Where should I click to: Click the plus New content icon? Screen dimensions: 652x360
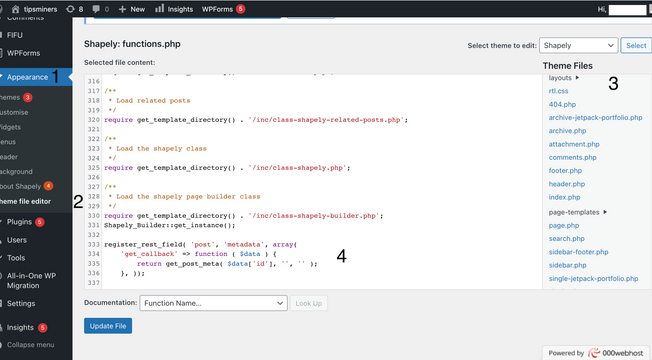click(x=122, y=9)
